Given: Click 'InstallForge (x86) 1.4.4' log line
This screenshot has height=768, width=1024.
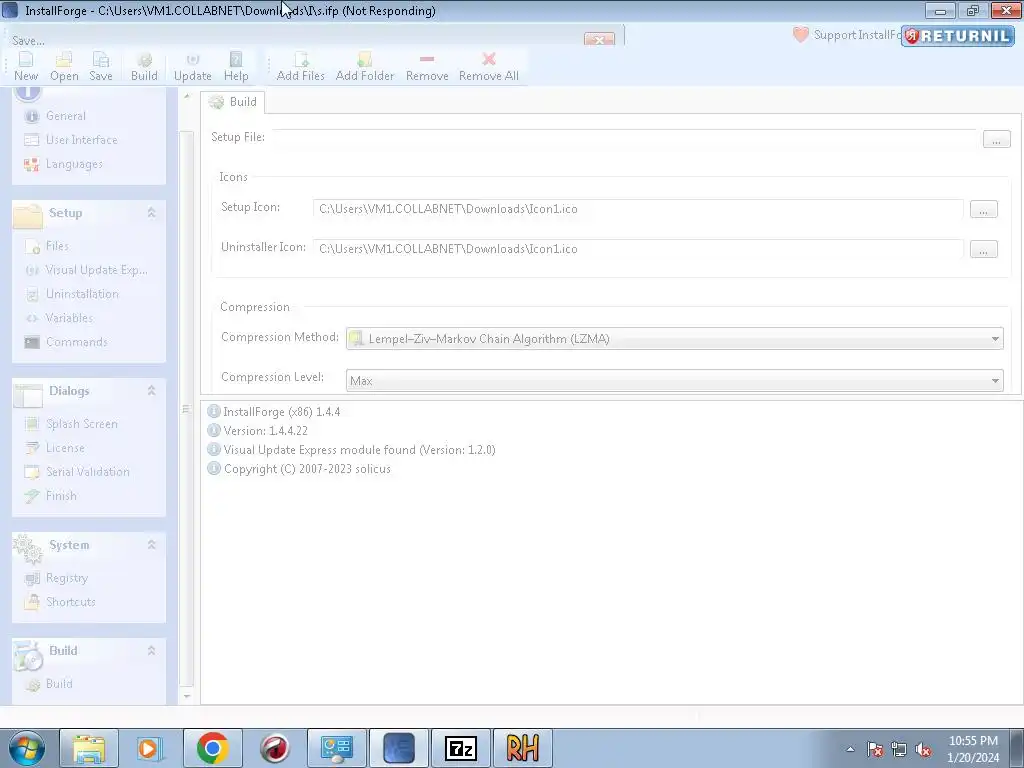Looking at the screenshot, I should (x=274, y=412).
